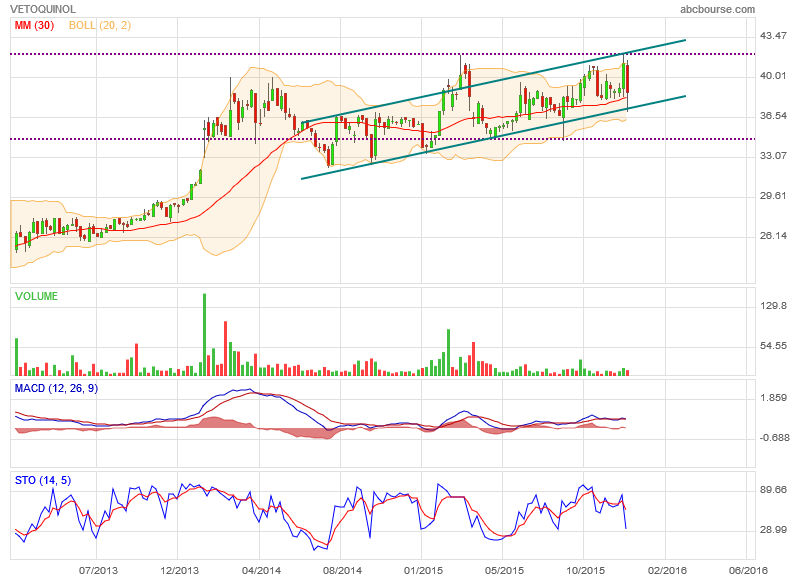Screen dimensions: 800x580
Task: Click the 29.61 price axis value
Action: (x=773, y=196)
